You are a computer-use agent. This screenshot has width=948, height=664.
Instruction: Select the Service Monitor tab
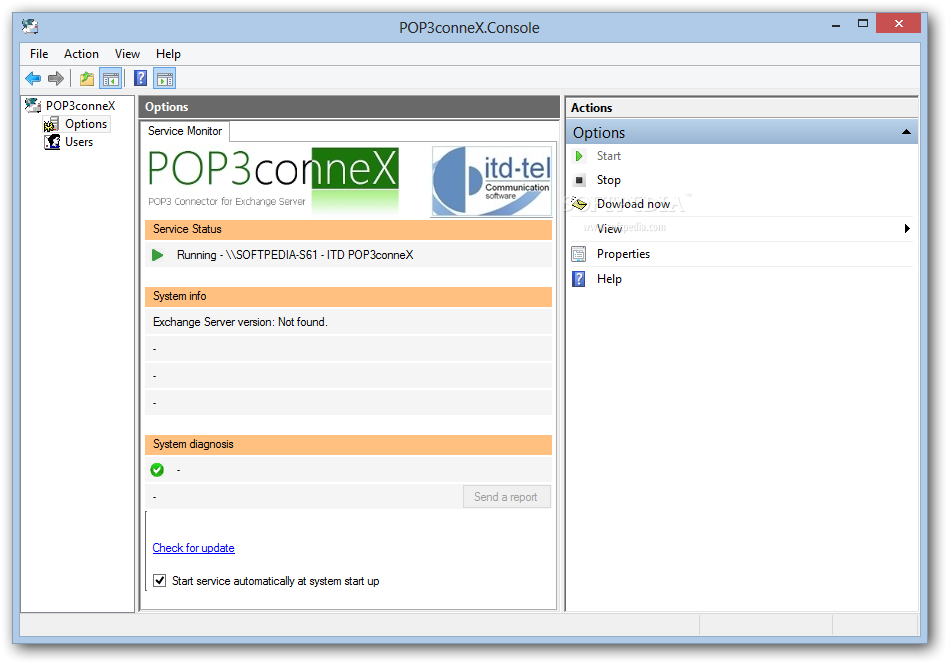coord(185,131)
